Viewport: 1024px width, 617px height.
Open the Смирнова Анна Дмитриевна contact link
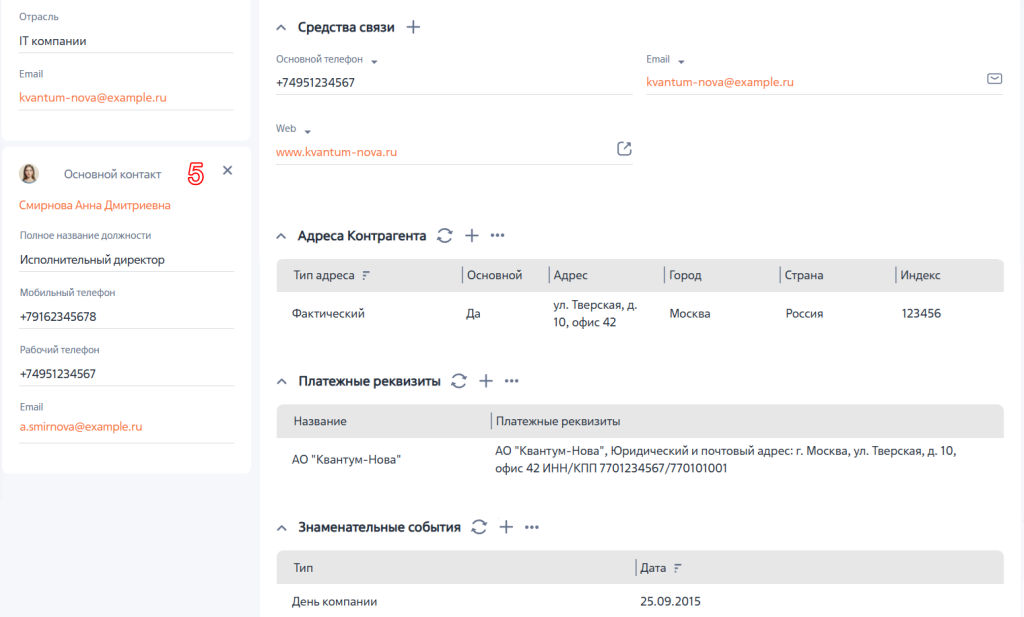pyautogui.click(x=95, y=205)
